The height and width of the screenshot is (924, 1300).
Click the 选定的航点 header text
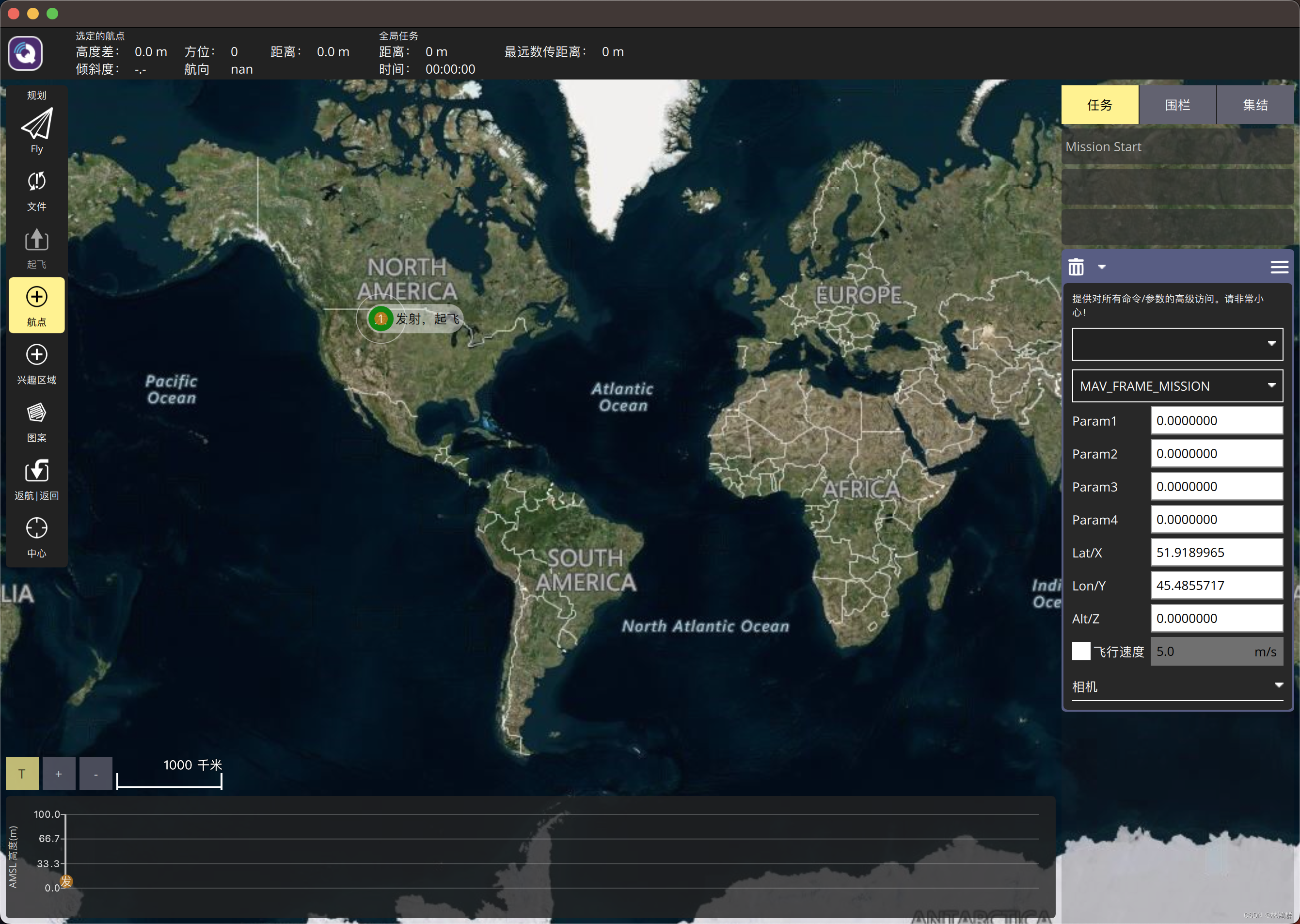(x=100, y=36)
